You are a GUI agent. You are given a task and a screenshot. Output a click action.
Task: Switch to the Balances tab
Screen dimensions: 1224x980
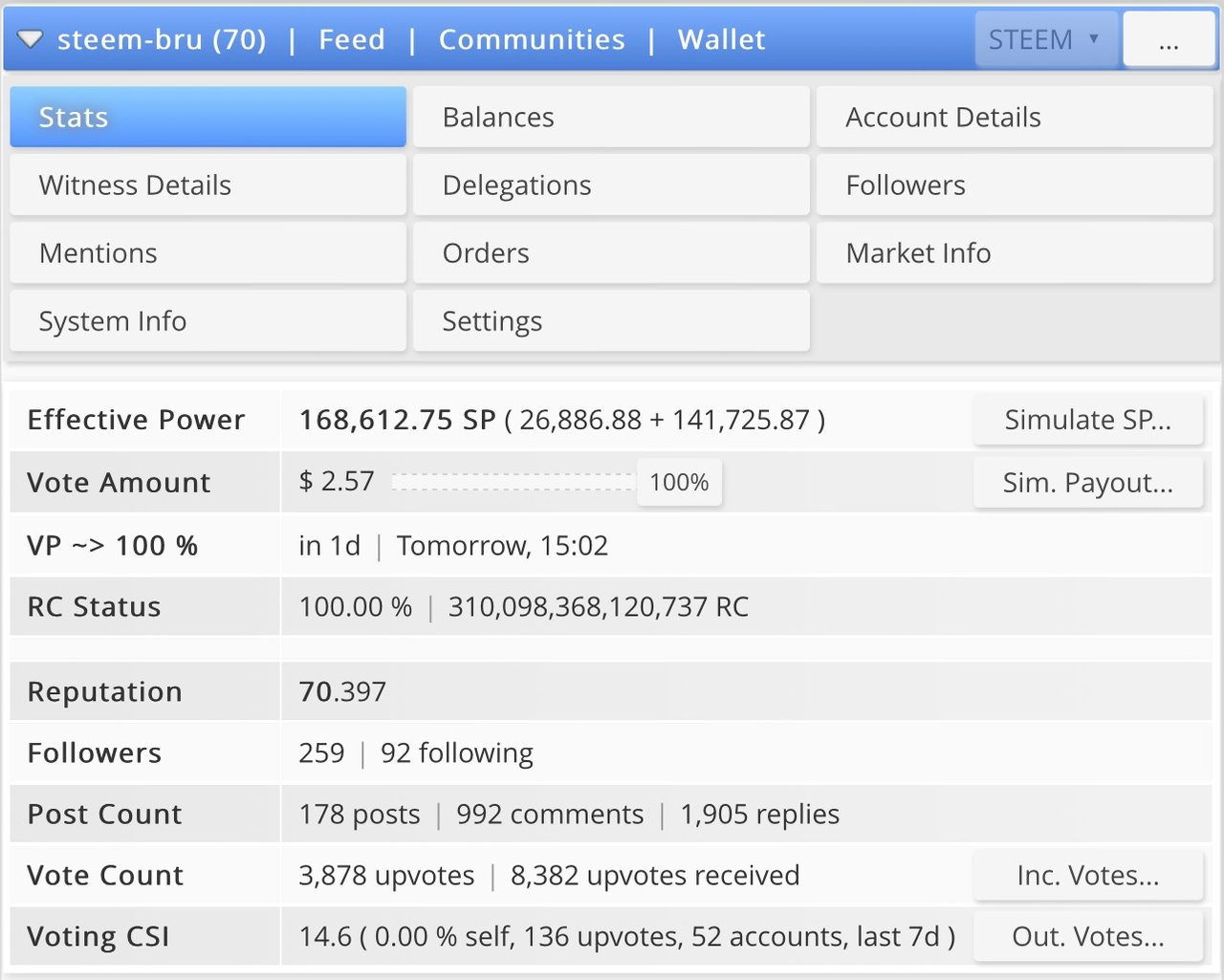point(611,117)
